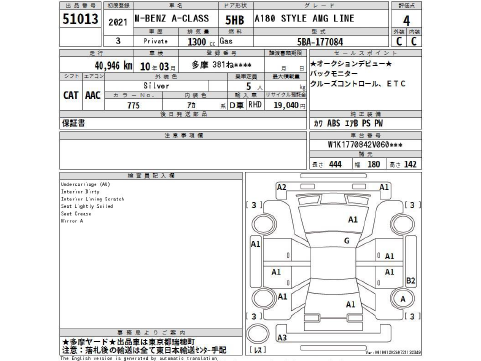Click the height value 142
The width and height of the screenshot is (481, 361).
[x=410, y=164]
